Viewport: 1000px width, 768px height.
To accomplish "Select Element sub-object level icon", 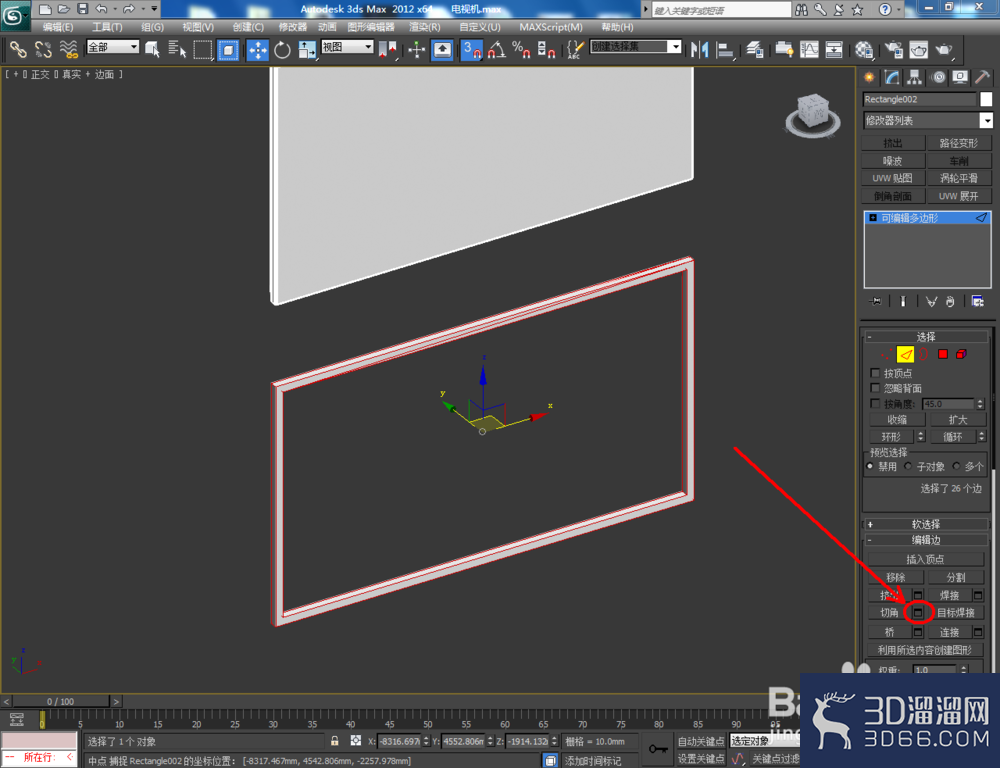I will [961, 354].
